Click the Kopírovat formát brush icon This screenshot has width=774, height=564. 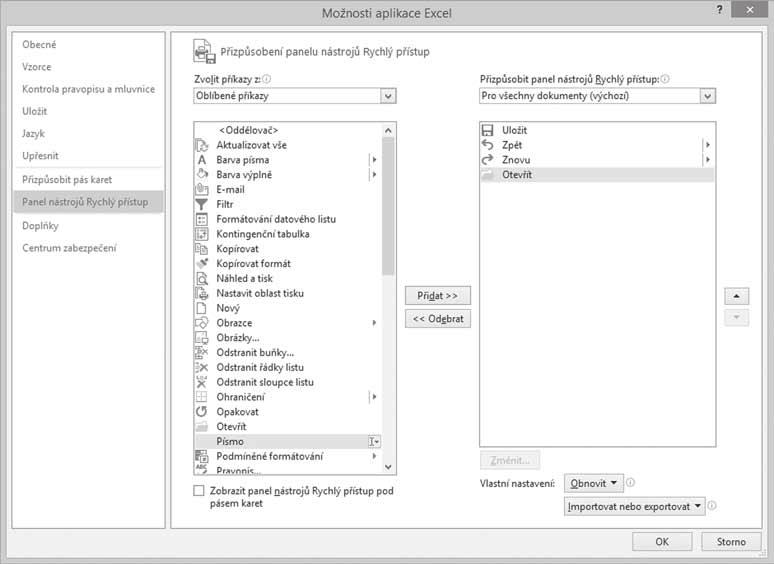pos(202,263)
